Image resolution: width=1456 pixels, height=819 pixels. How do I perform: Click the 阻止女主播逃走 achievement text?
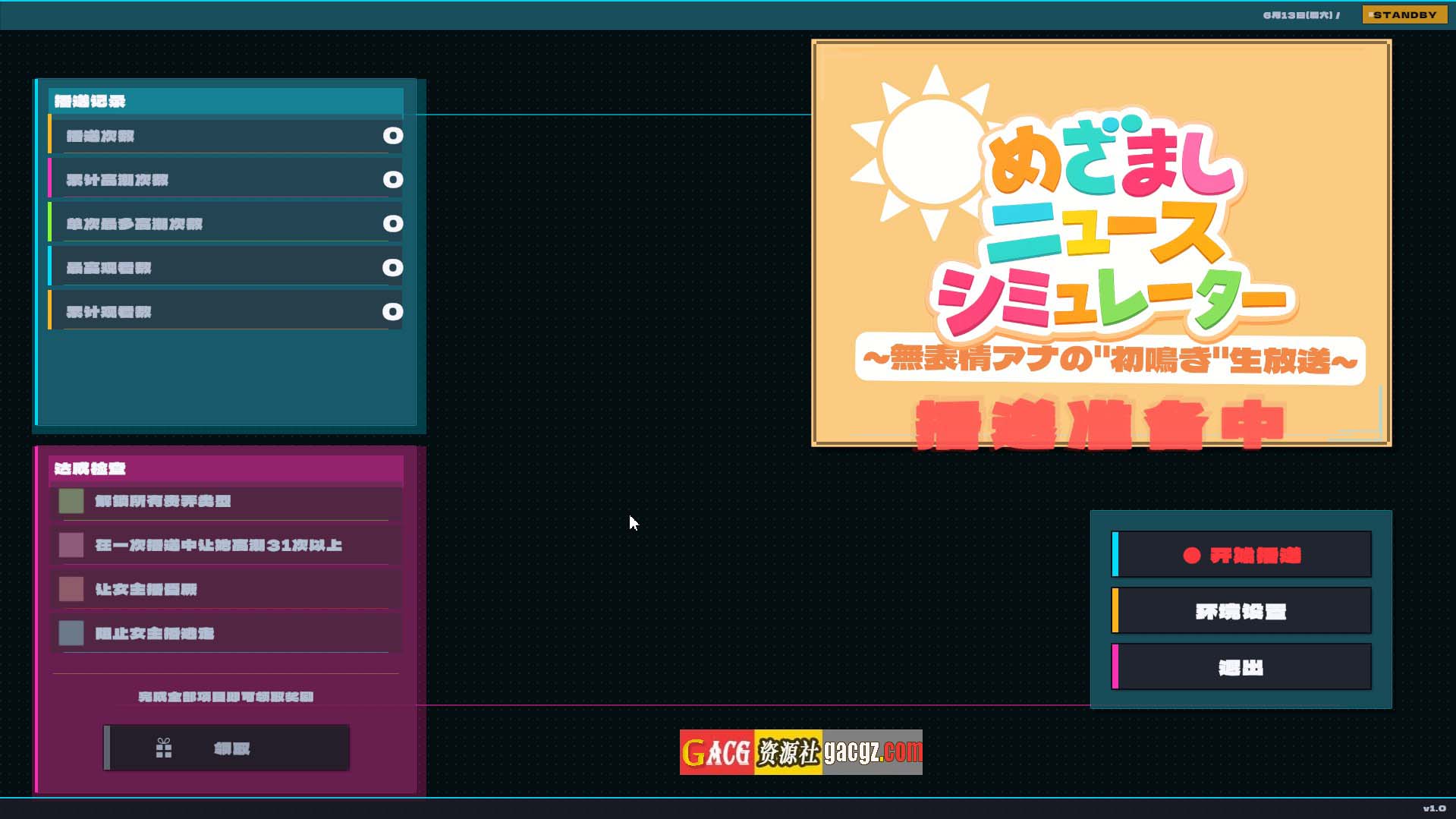click(x=154, y=633)
